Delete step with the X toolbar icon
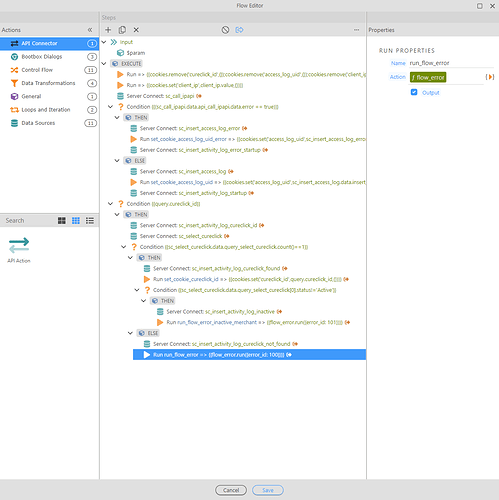Screen dimensions: 499x500 click(136, 30)
